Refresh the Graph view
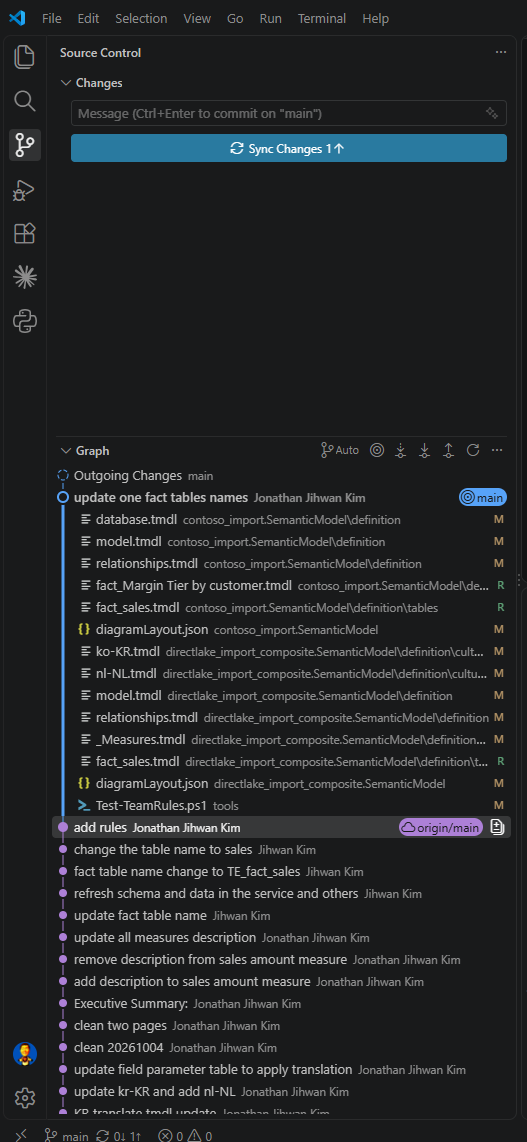527x1142 pixels. (473, 450)
